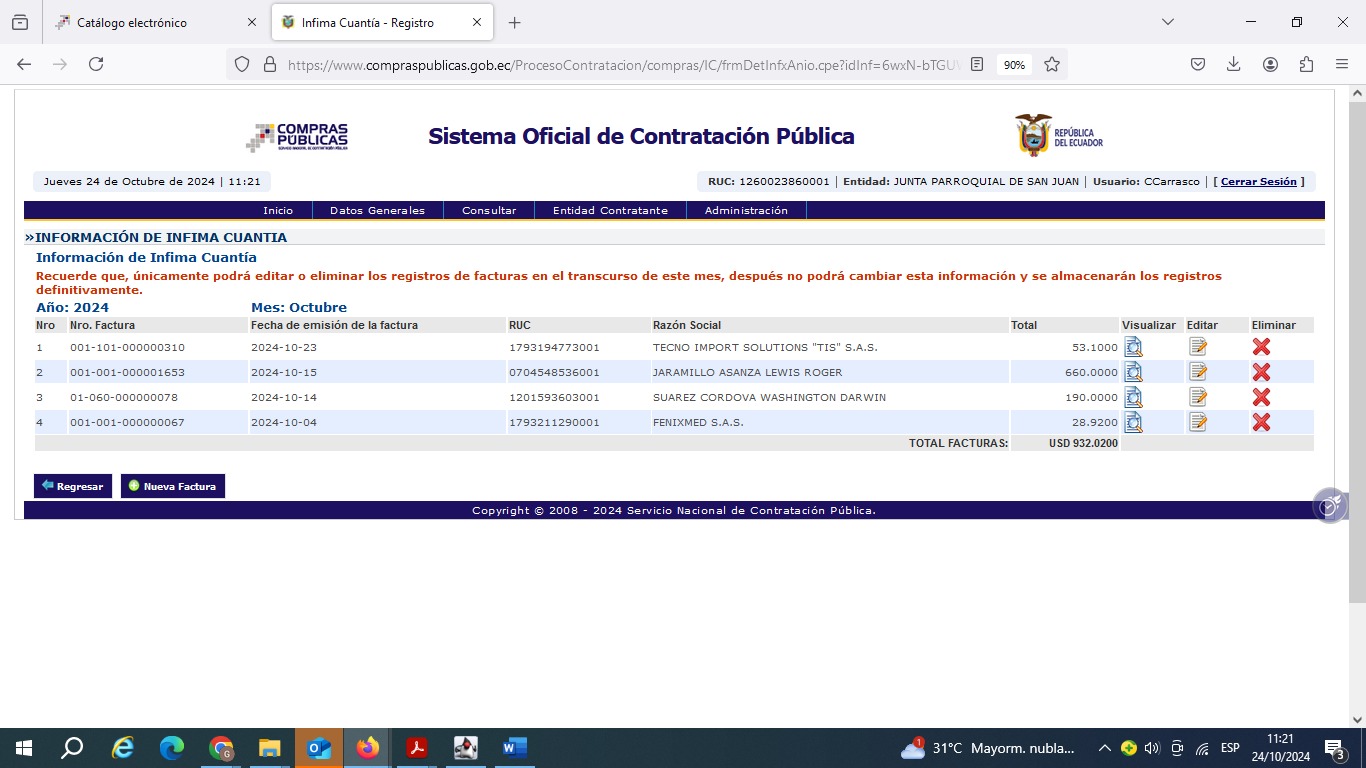This screenshot has height=768, width=1366.
Task: Click the browser address bar URL
Action: pyautogui.click(x=620, y=64)
